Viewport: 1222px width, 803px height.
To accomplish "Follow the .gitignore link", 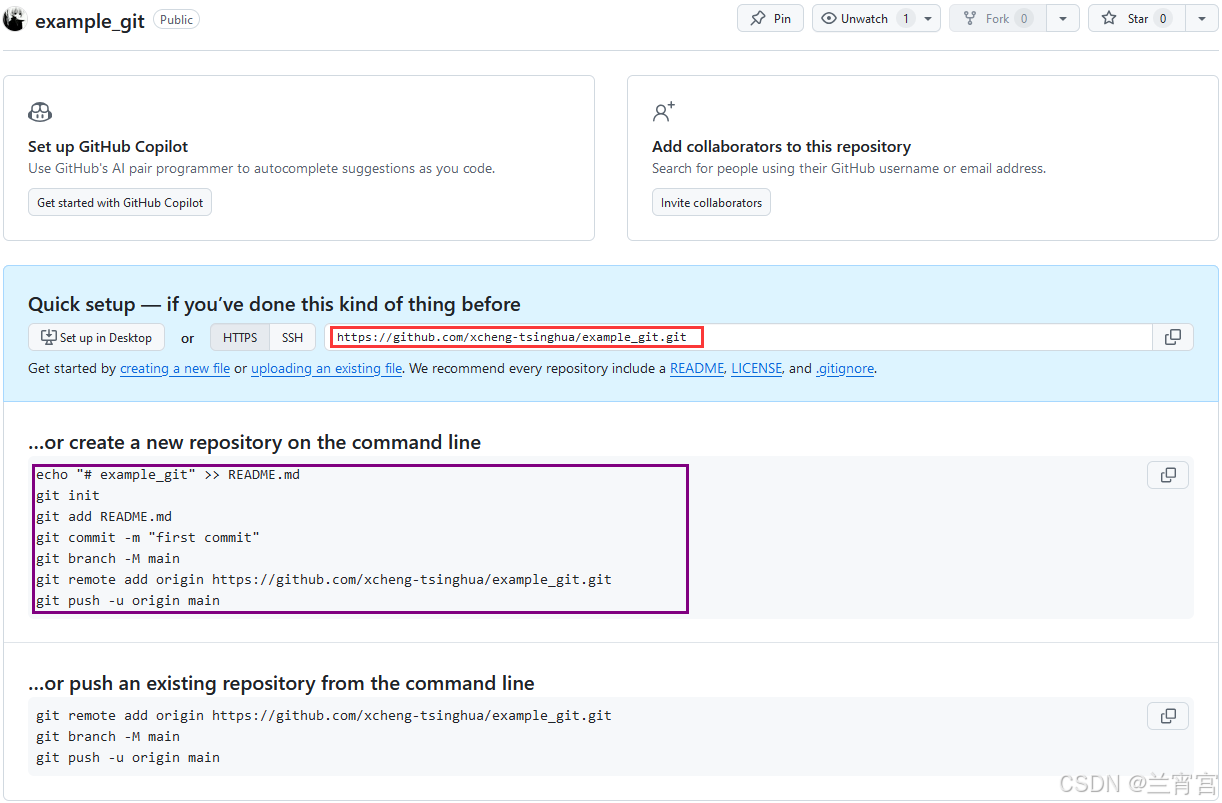I will click(x=845, y=368).
